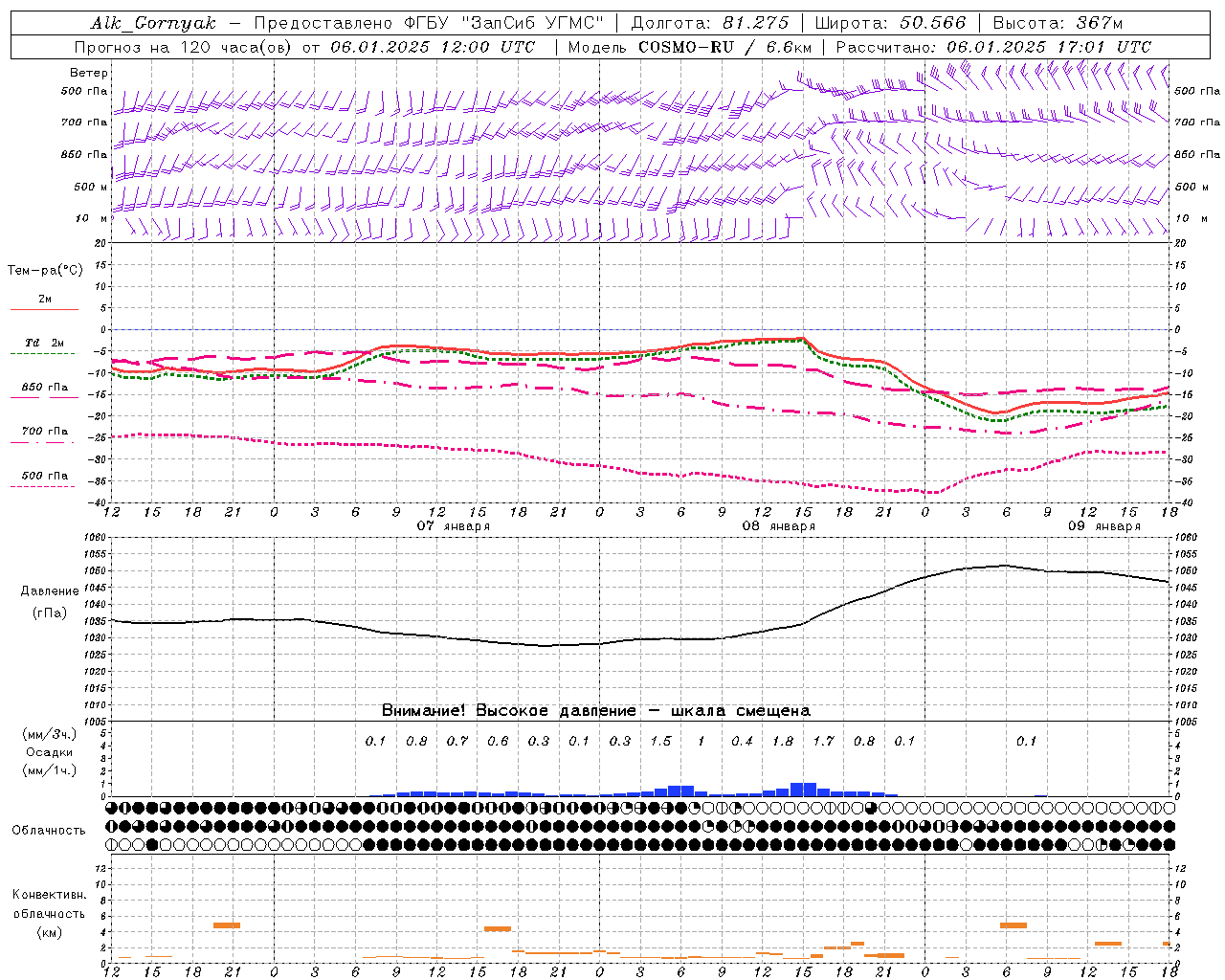Click the 1.7 precipitation value
The width and height of the screenshot is (1225, 980).
823,741
